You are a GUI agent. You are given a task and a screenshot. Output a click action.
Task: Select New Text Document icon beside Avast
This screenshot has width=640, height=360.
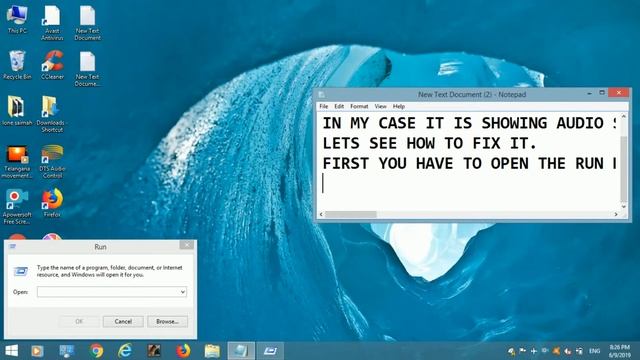[x=87, y=22]
